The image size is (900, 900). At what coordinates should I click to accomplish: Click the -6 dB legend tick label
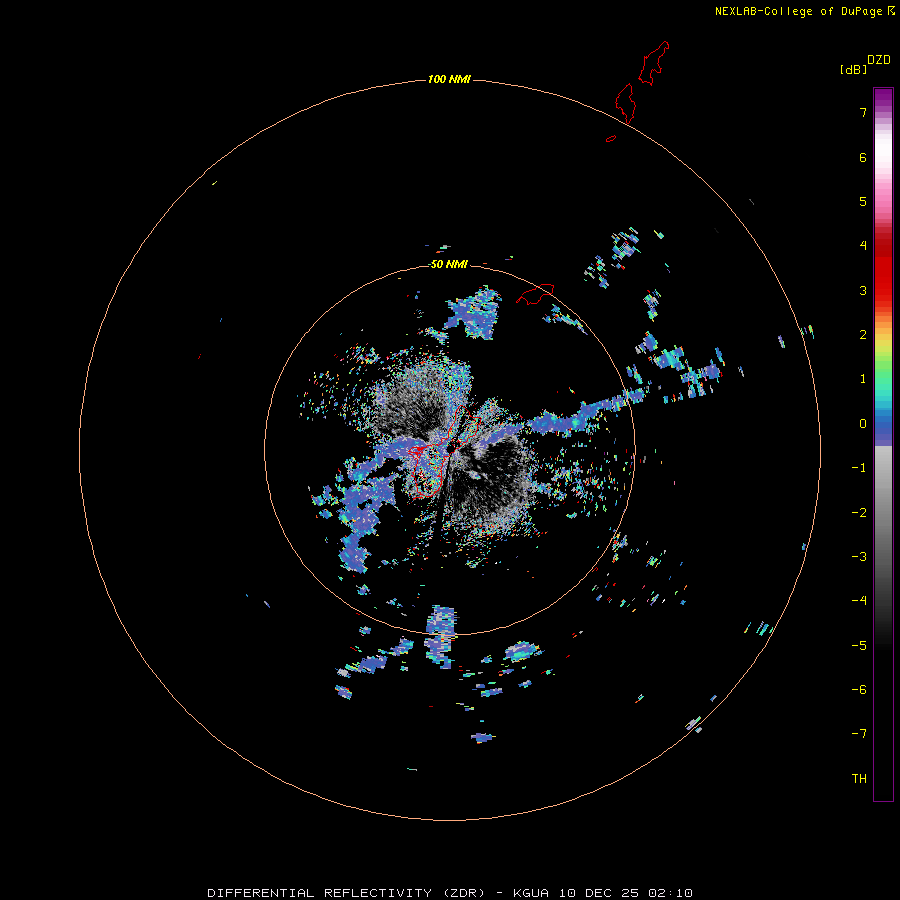click(x=859, y=690)
